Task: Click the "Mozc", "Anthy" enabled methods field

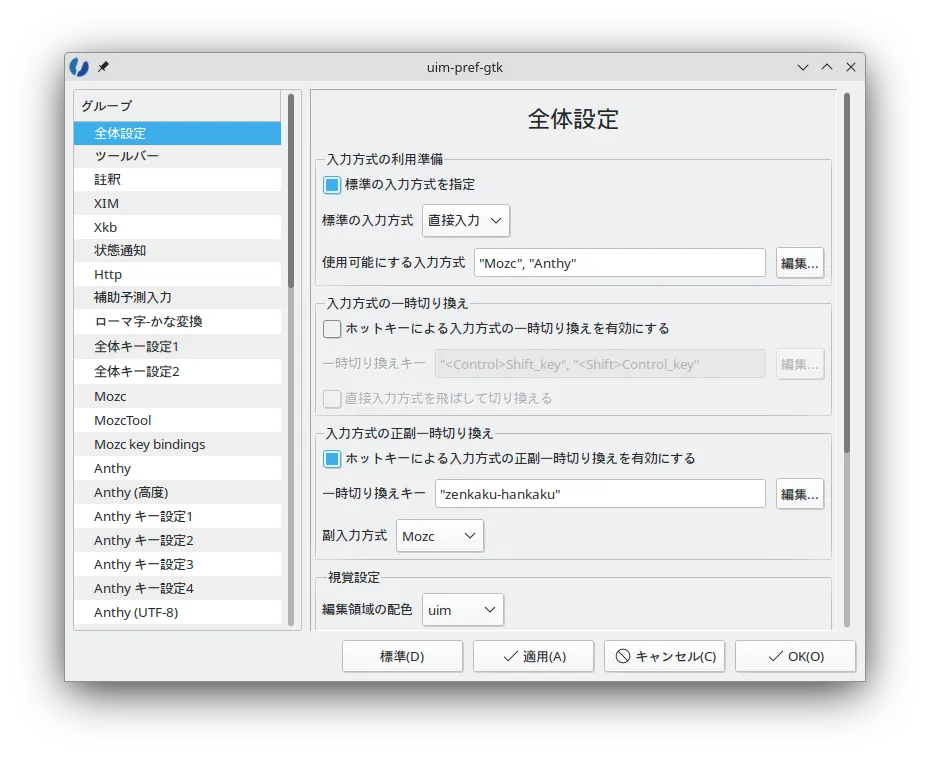Action: tap(620, 263)
